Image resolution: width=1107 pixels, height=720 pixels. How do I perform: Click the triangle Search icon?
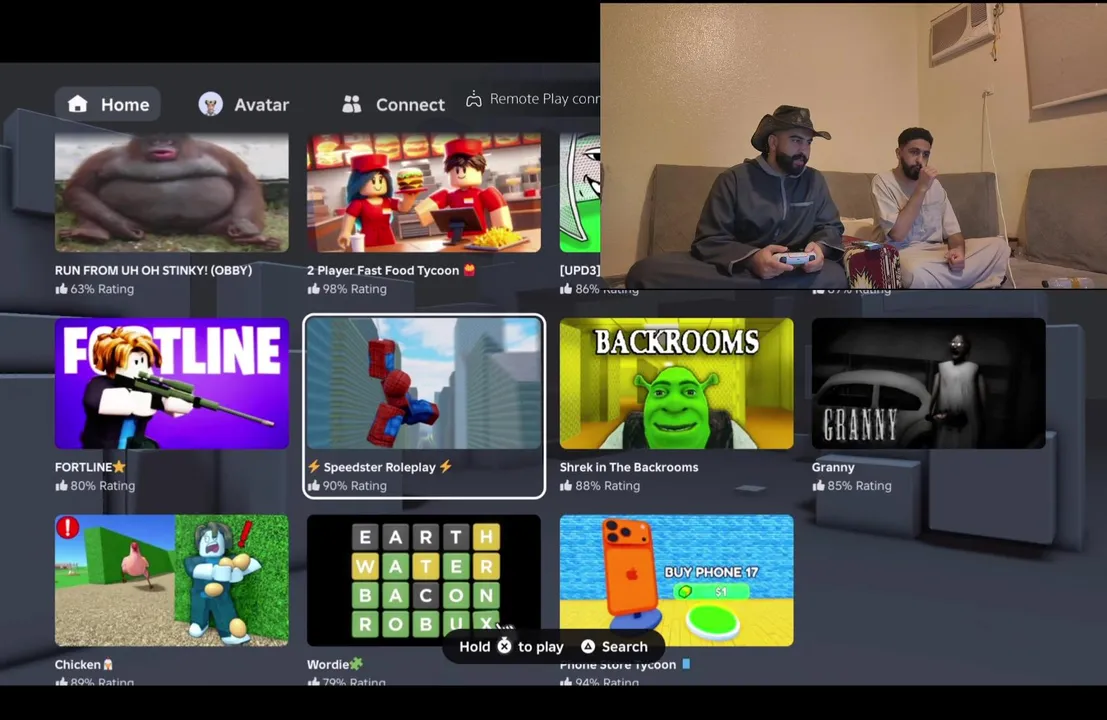click(x=588, y=647)
